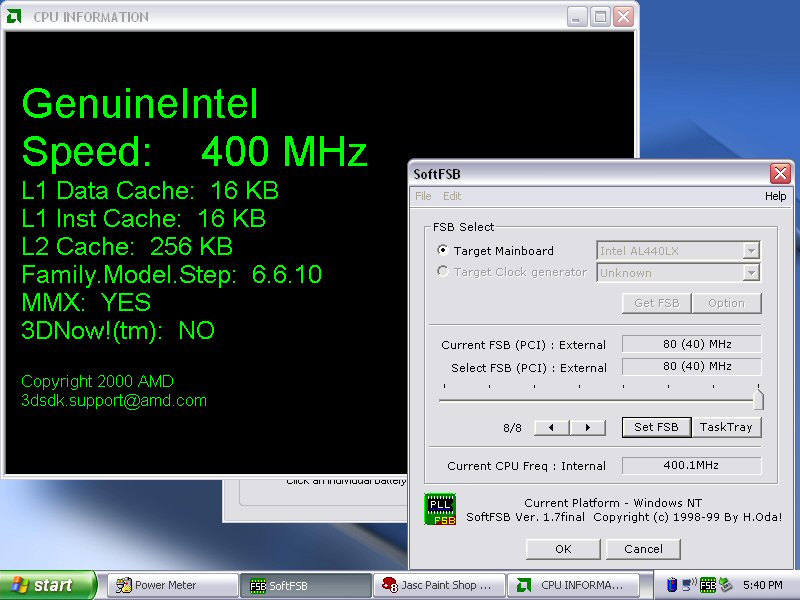Image resolution: width=800 pixels, height=600 pixels.
Task: Open the File menu in SoftFSB
Action: pos(423,196)
